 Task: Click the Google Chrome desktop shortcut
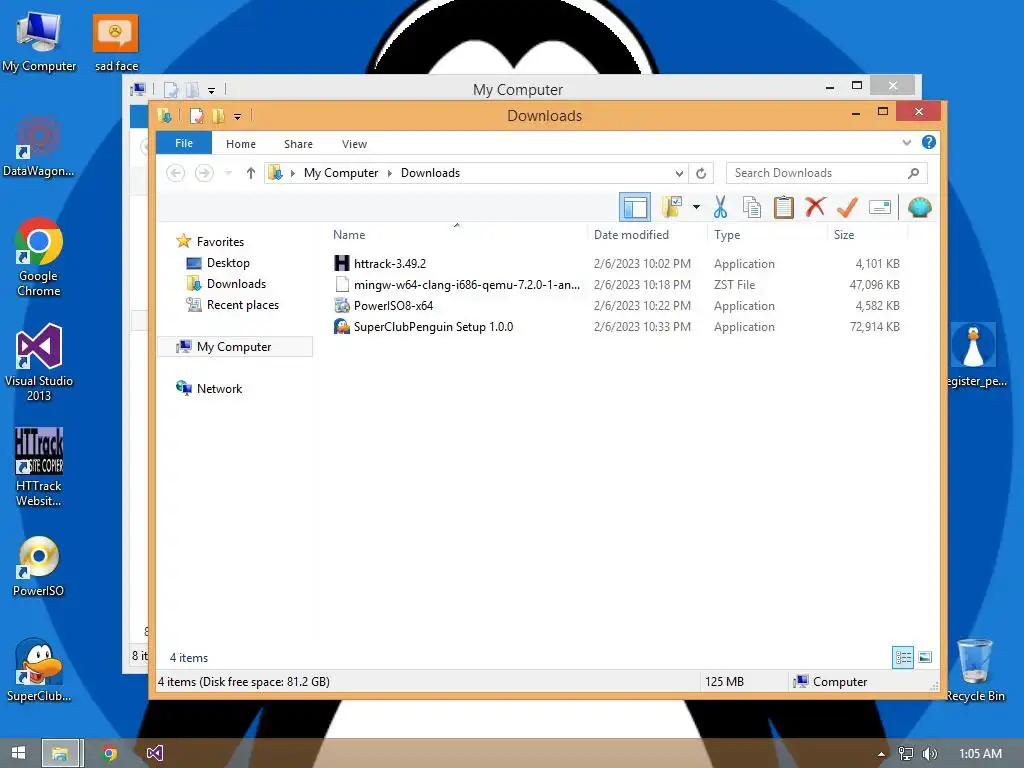tap(39, 257)
